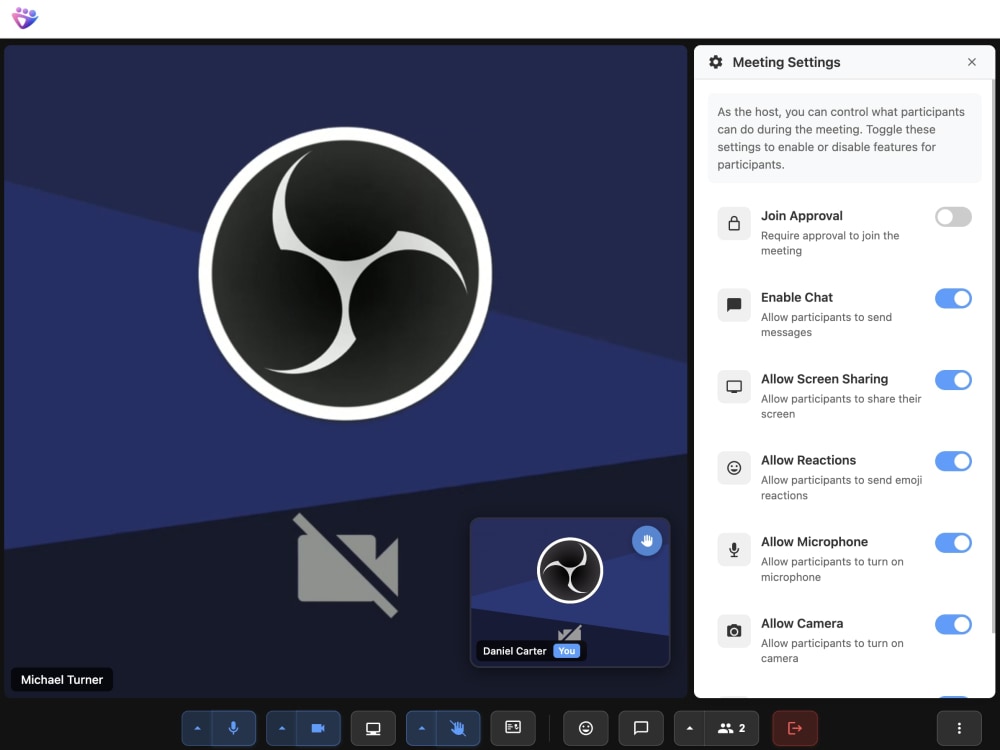Click the raised hand badge on Daniel Carter tile
Viewport: 1000px width, 750px height.
[647, 541]
